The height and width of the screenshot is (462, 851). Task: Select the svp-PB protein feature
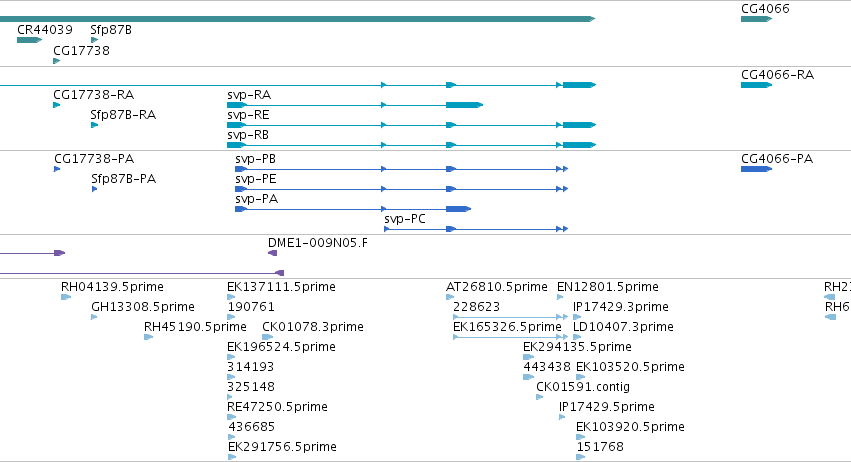point(402,169)
